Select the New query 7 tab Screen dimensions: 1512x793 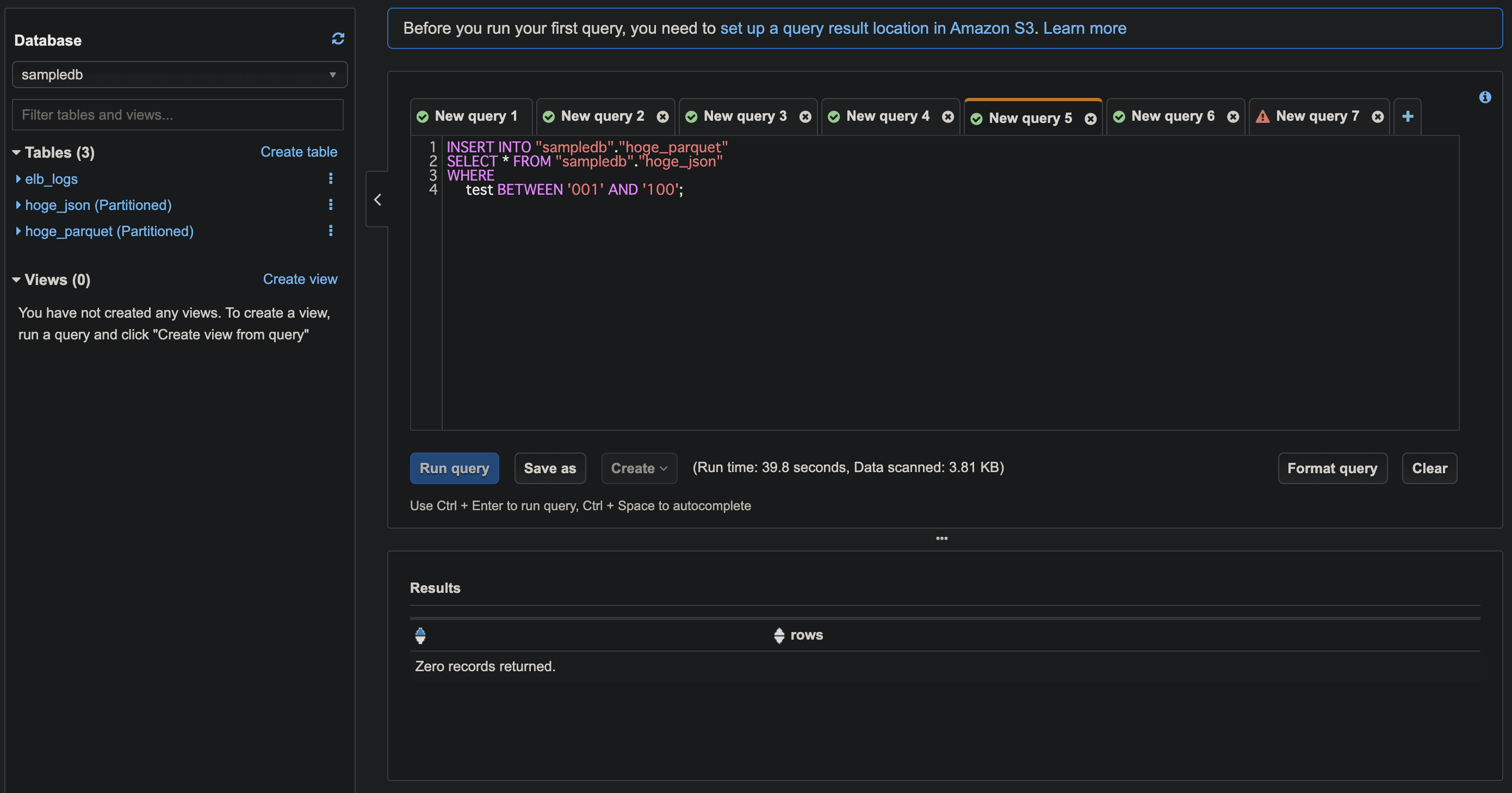click(1315, 115)
